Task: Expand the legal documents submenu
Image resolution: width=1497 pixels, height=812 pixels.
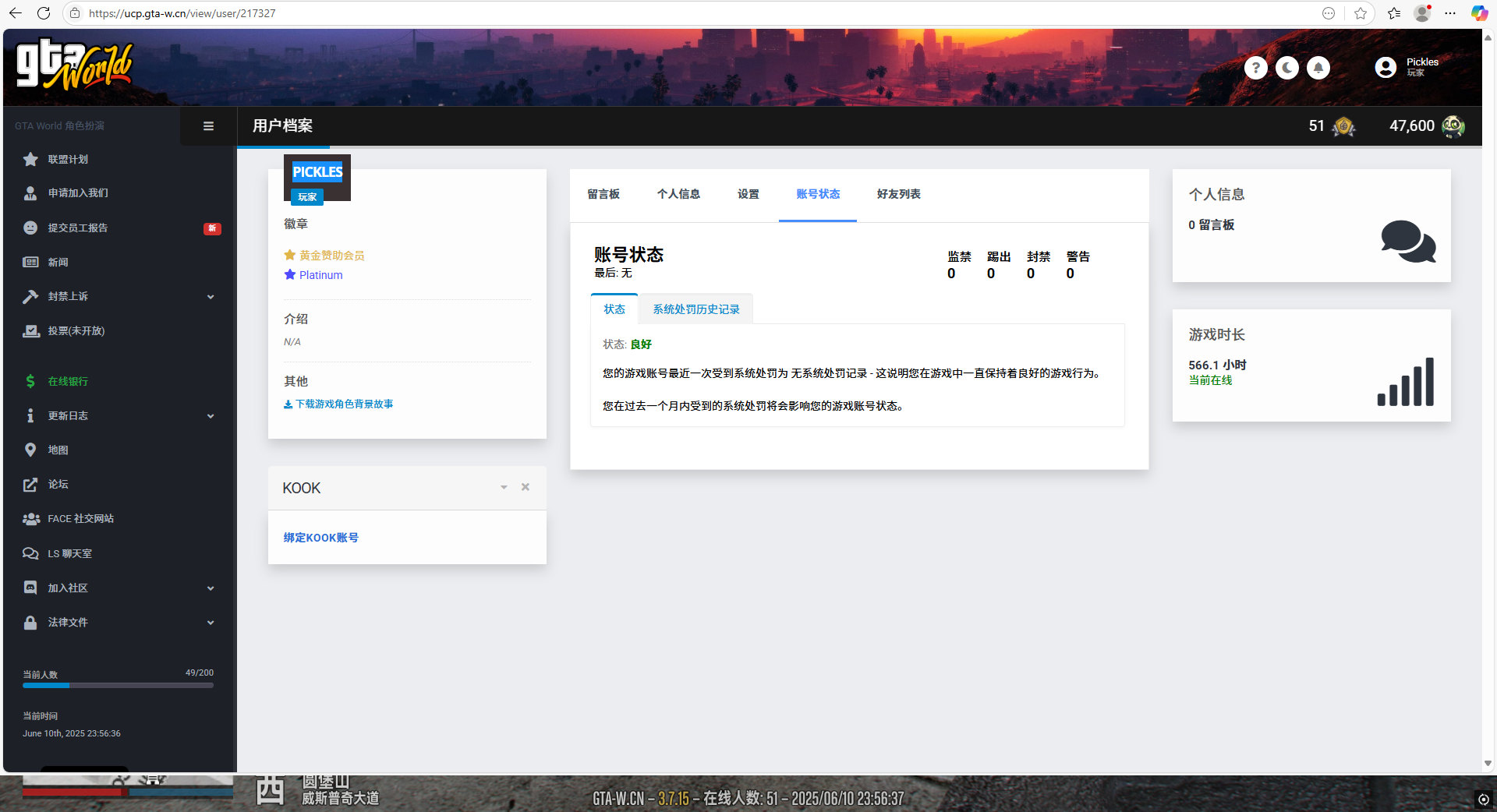Action: click(x=211, y=623)
